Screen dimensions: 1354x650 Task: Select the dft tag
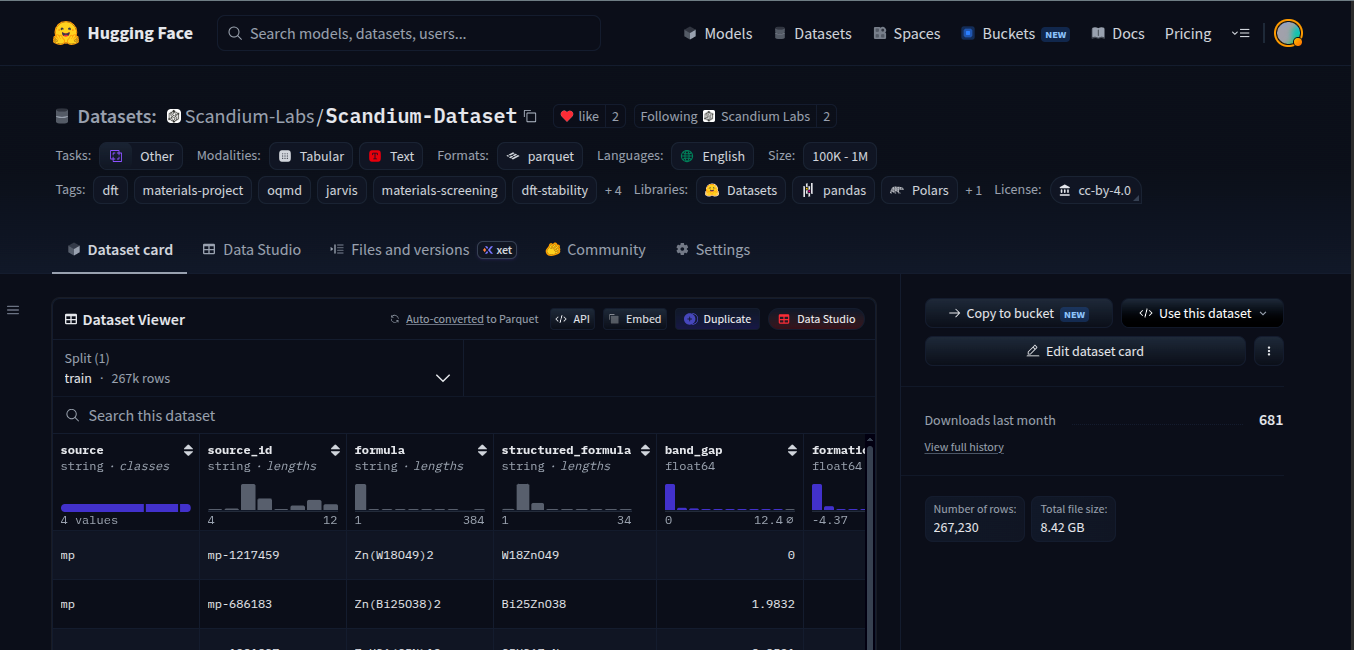click(110, 190)
